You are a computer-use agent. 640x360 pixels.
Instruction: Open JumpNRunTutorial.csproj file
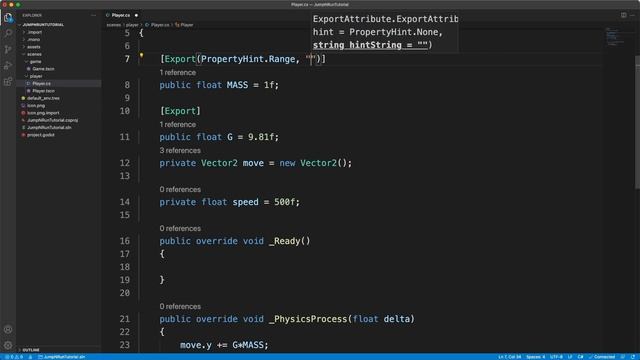coord(53,120)
